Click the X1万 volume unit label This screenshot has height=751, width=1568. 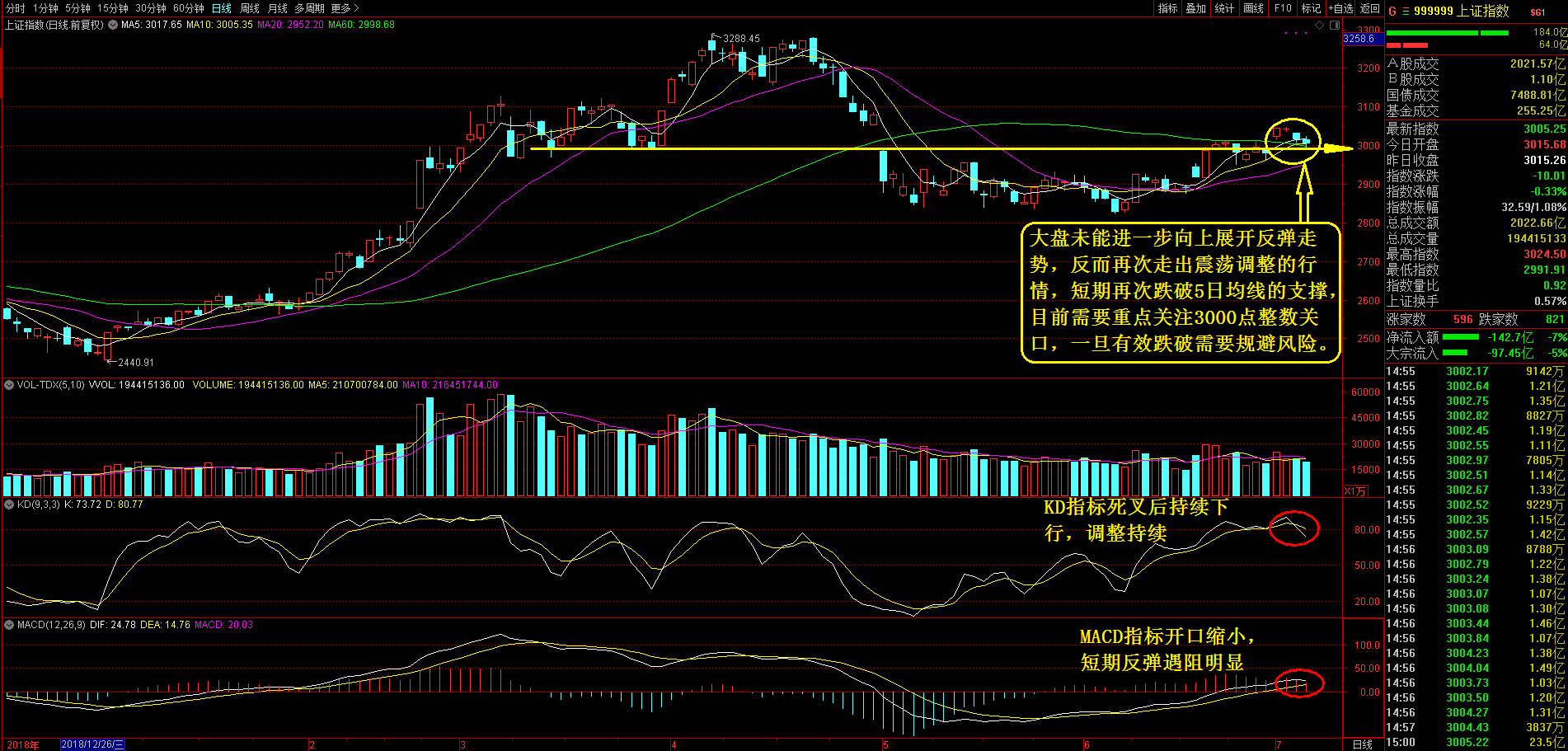click(x=1355, y=491)
